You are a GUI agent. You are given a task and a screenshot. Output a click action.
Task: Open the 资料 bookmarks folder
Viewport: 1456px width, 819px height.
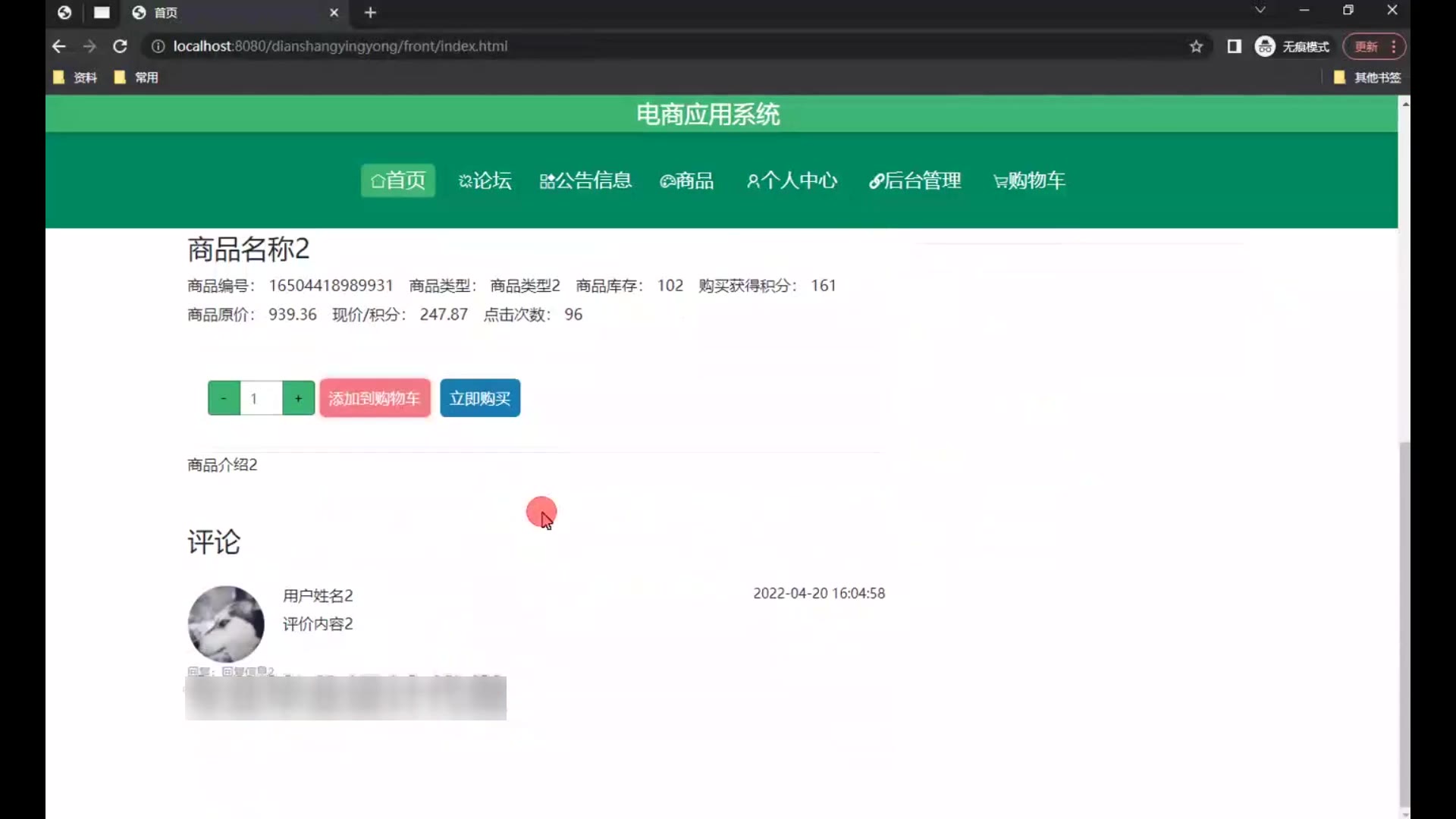click(76, 77)
